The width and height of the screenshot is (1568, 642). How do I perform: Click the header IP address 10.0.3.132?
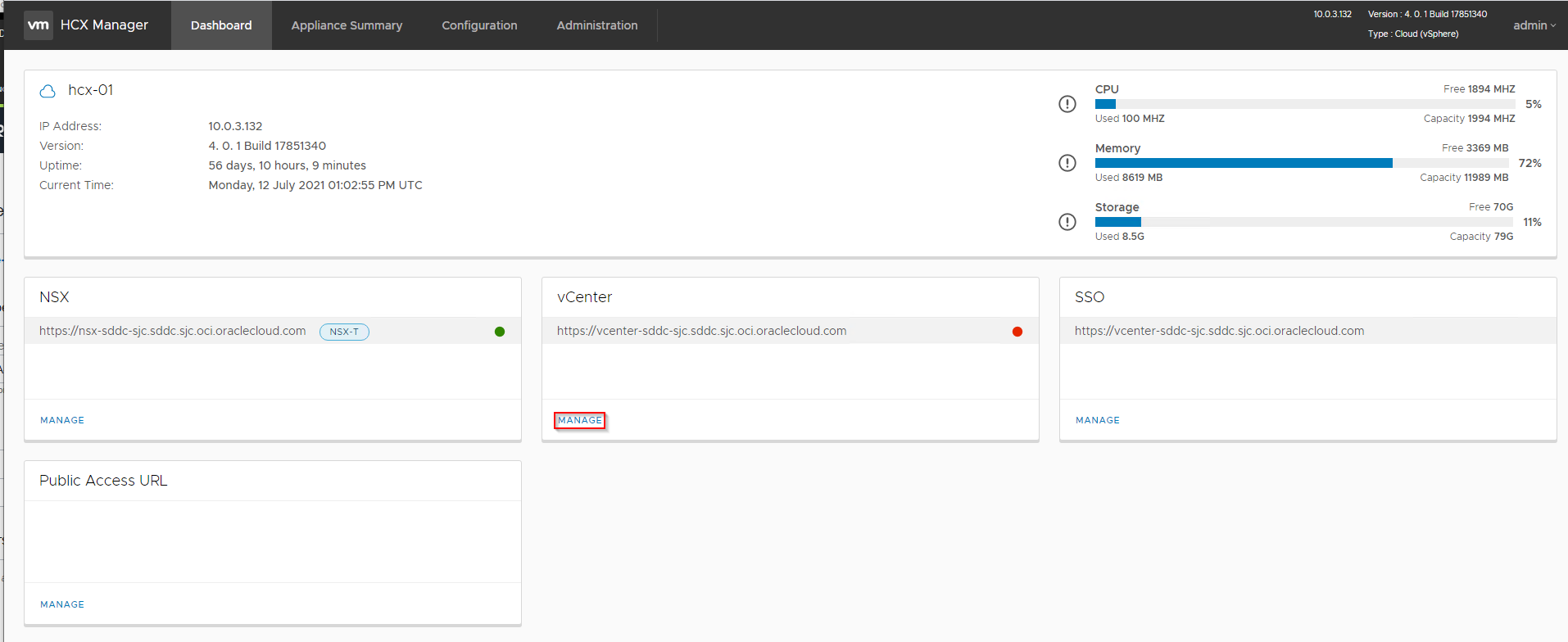tap(1333, 14)
